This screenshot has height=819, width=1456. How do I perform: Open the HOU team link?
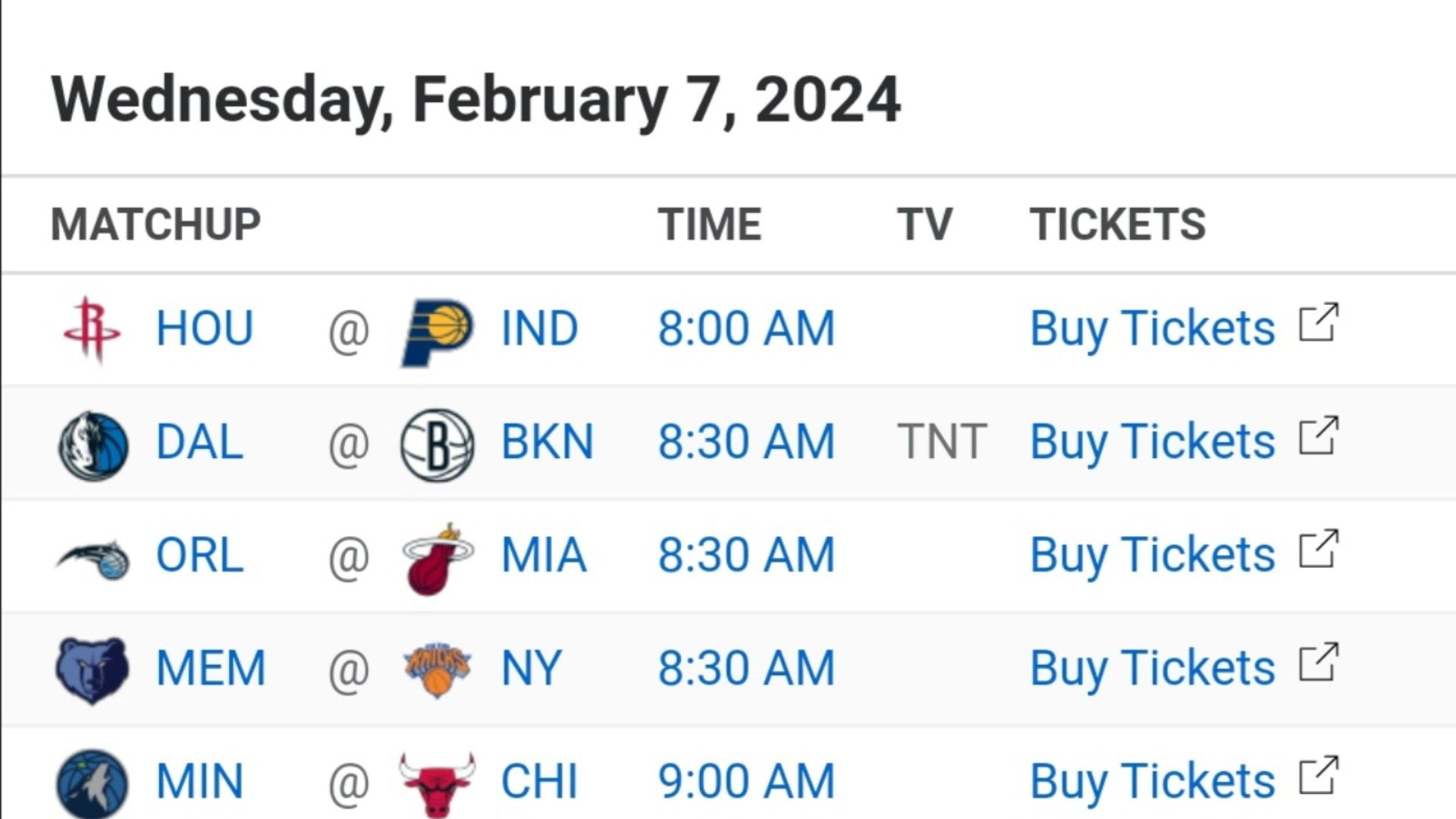tap(204, 328)
